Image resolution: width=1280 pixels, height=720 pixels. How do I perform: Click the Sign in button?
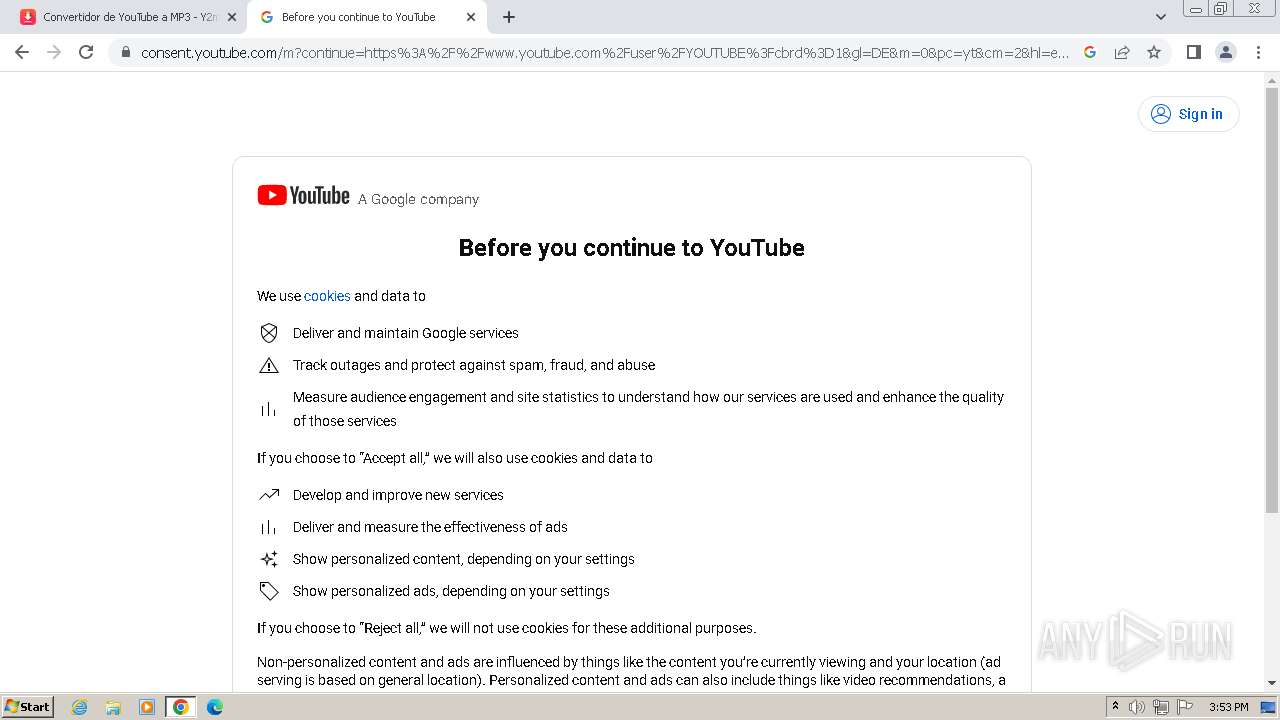coord(1188,114)
